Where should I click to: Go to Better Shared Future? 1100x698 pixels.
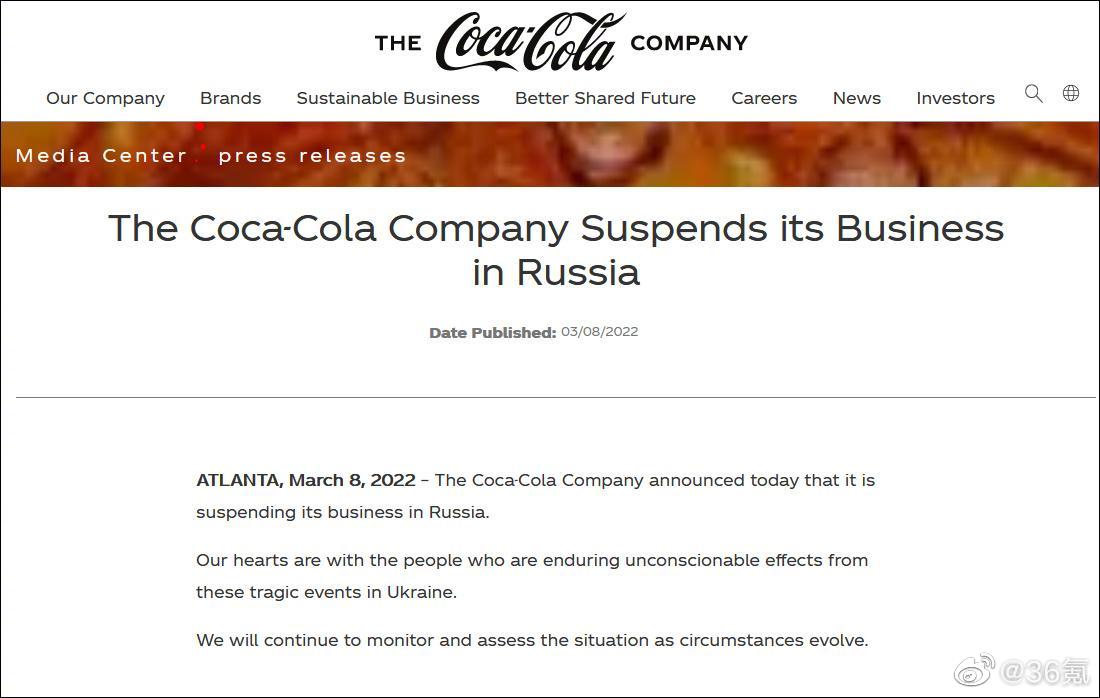(x=605, y=98)
